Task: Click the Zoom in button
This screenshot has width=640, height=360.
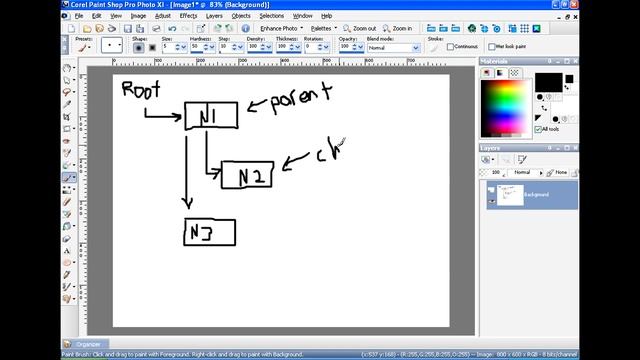Action: [x=397, y=28]
